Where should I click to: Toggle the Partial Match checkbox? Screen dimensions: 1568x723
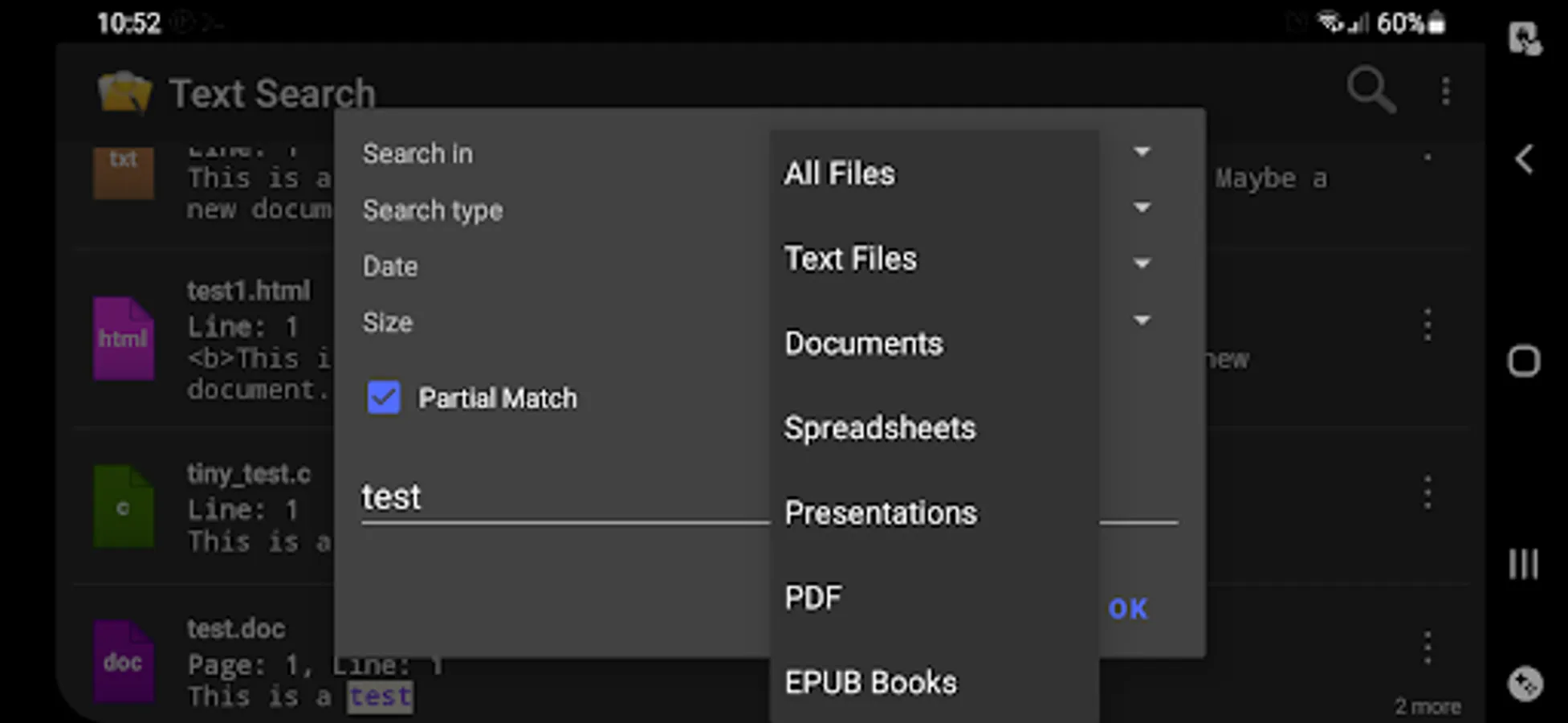(384, 398)
